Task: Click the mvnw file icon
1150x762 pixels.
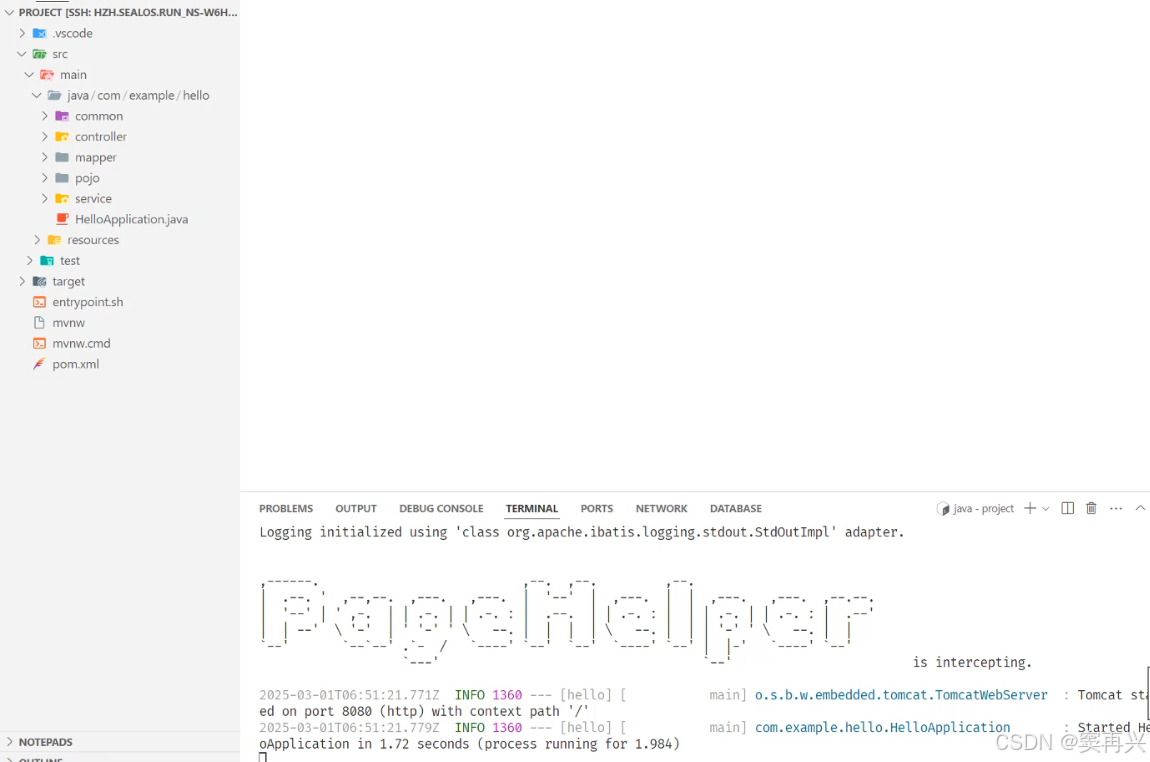Action: click(40, 322)
